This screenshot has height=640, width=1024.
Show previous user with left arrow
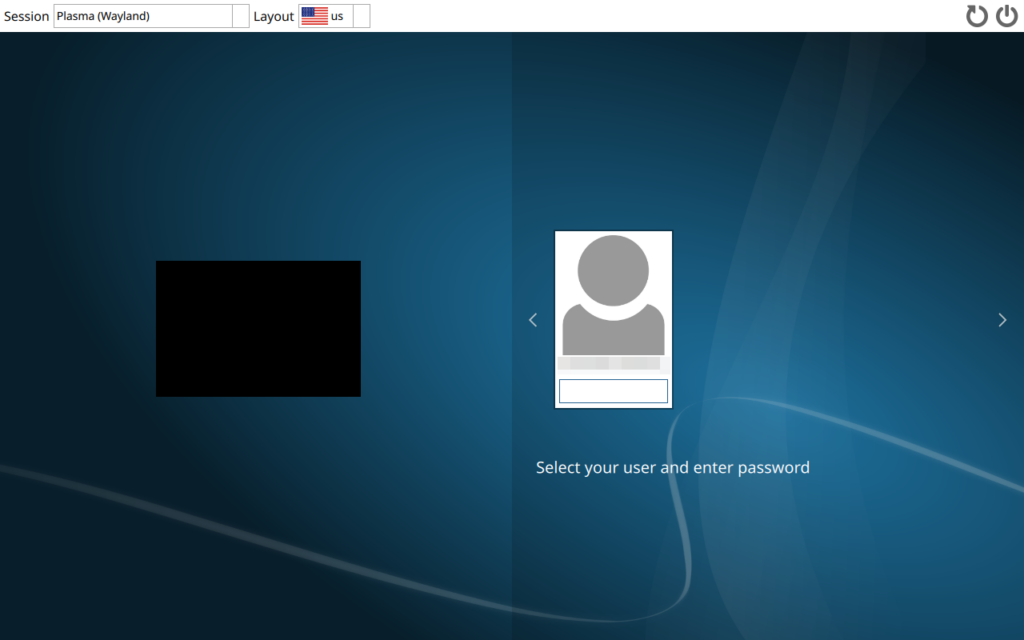pyautogui.click(x=533, y=320)
